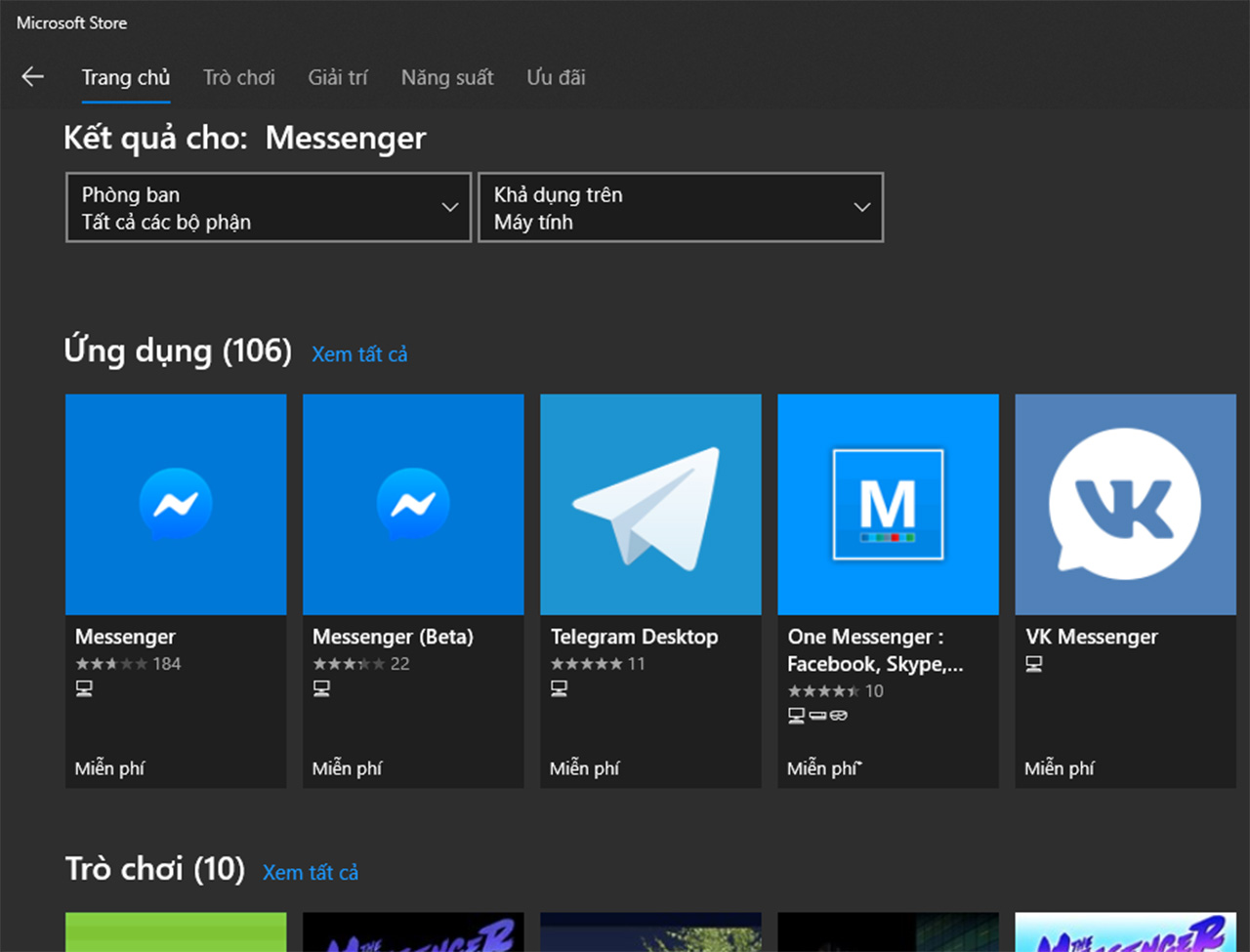
Task: Open the VK Messenger logo tile
Action: [x=1125, y=505]
